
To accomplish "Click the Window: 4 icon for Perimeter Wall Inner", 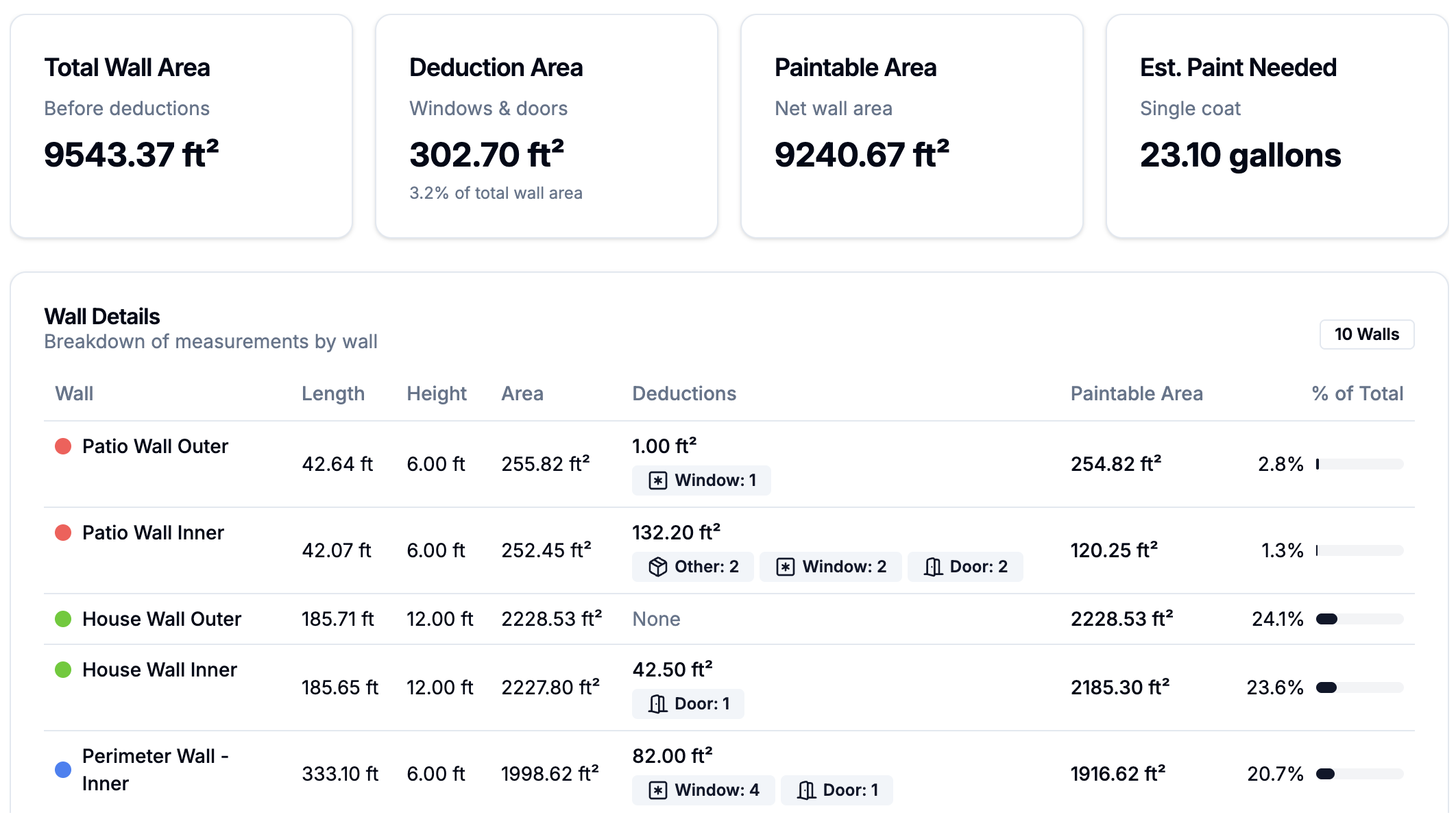I will pyautogui.click(x=657, y=790).
